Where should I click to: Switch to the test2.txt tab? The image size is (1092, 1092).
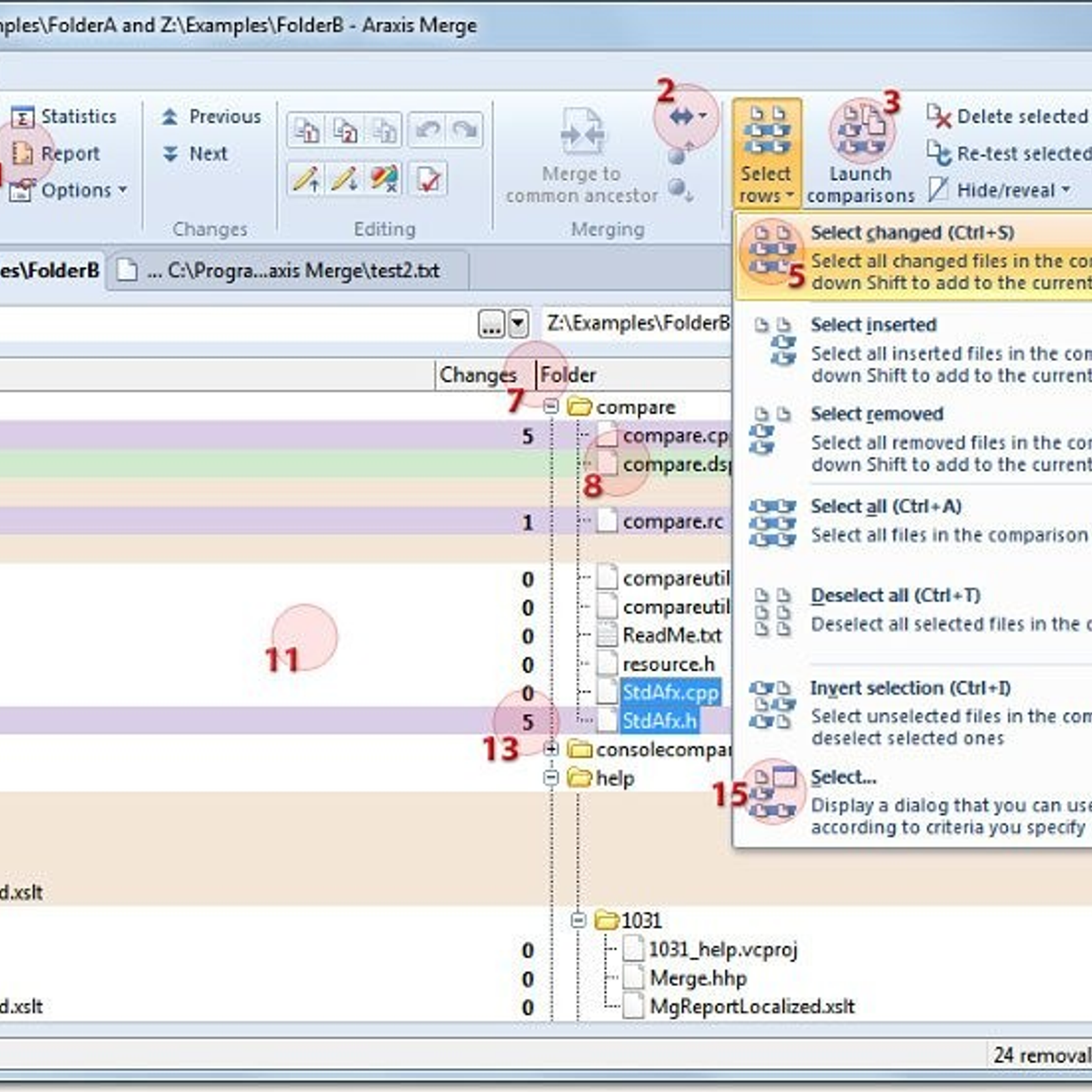[287, 271]
